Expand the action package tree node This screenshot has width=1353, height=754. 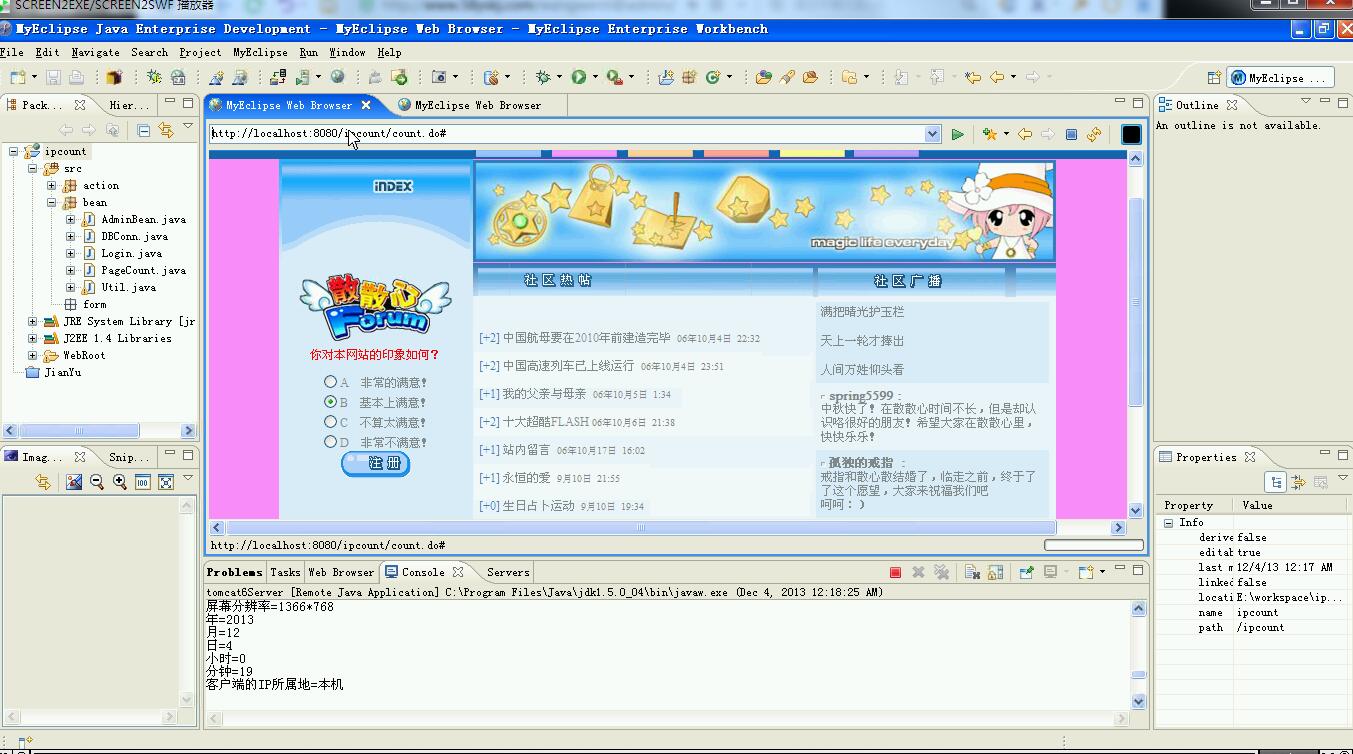point(52,186)
